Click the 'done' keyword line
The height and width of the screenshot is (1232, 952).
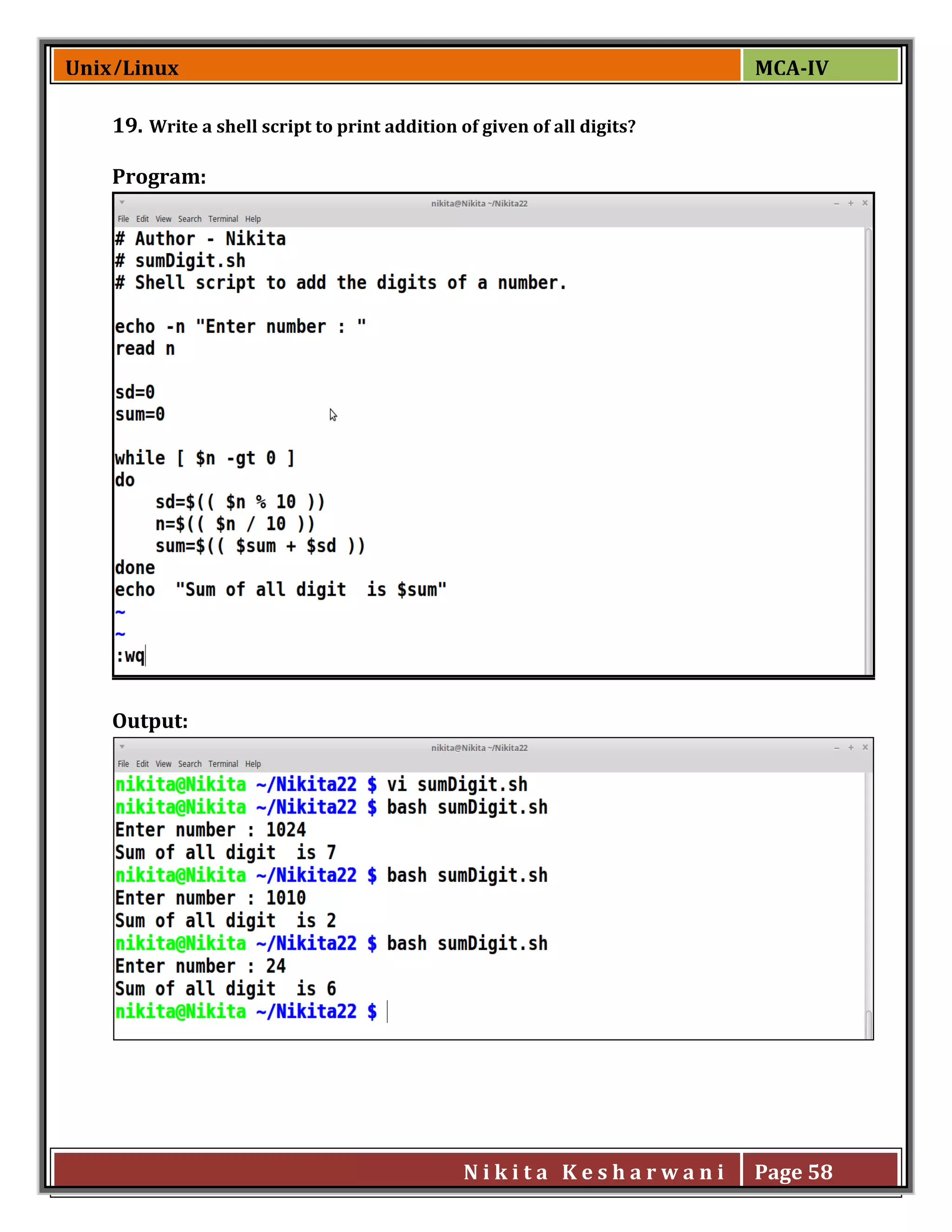[135, 568]
